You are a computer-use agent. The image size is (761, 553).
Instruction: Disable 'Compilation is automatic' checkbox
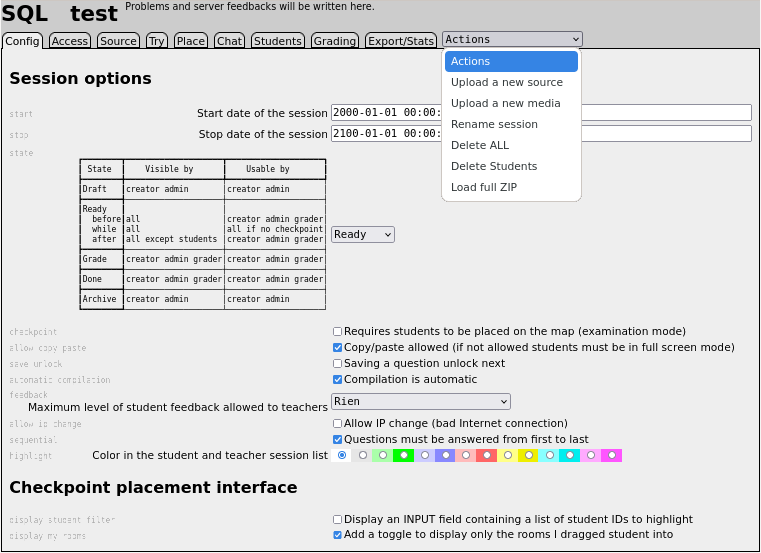(337, 379)
